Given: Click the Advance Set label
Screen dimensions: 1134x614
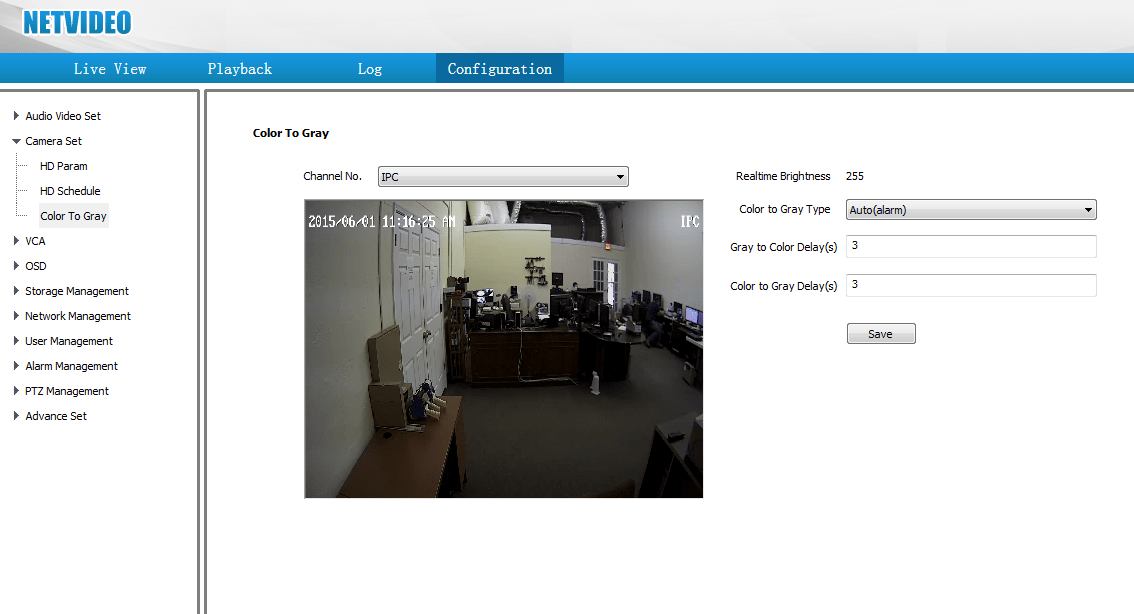Looking at the screenshot, I should (56, 416).
